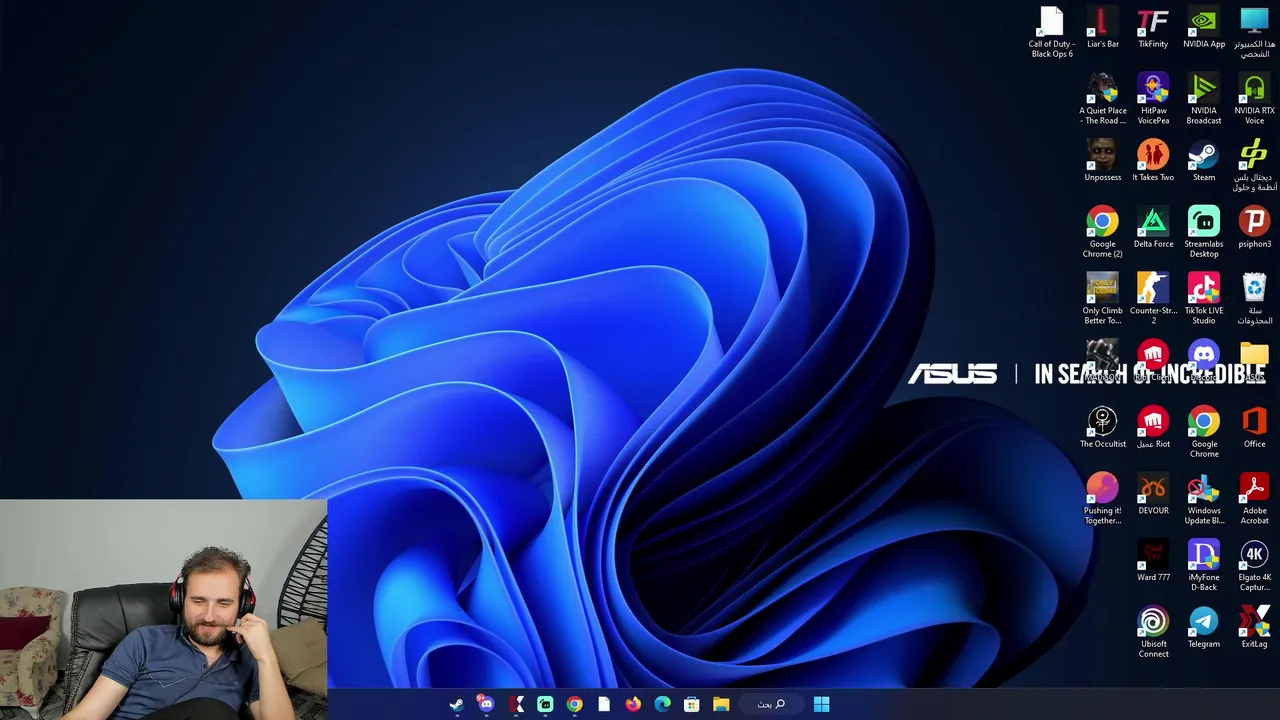This screenshot has width=1280, height=720.
Task: Open Firefox from the taskbar
Action: pos(633,704)
